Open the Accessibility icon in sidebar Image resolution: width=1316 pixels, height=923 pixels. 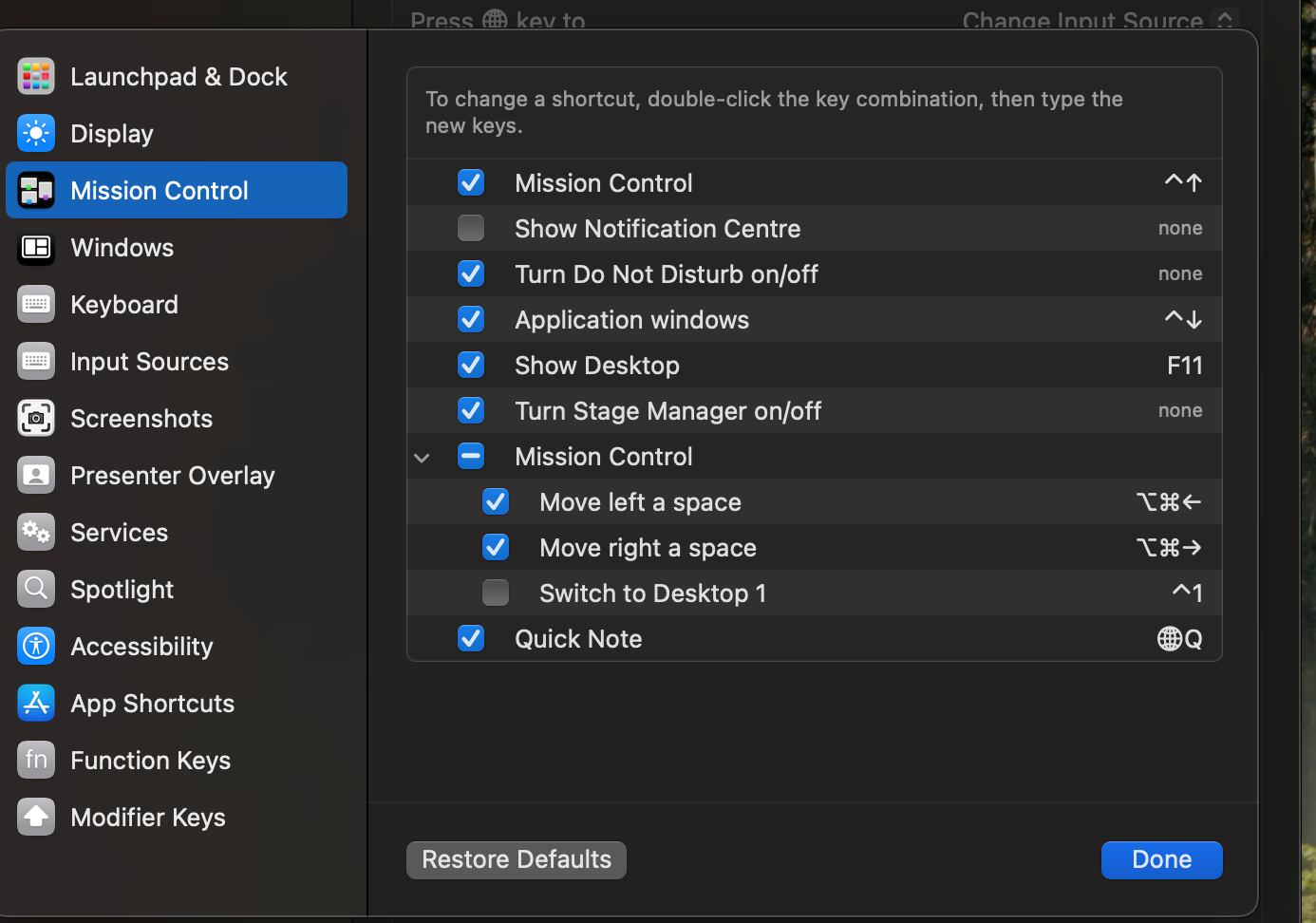click(36, 647)
